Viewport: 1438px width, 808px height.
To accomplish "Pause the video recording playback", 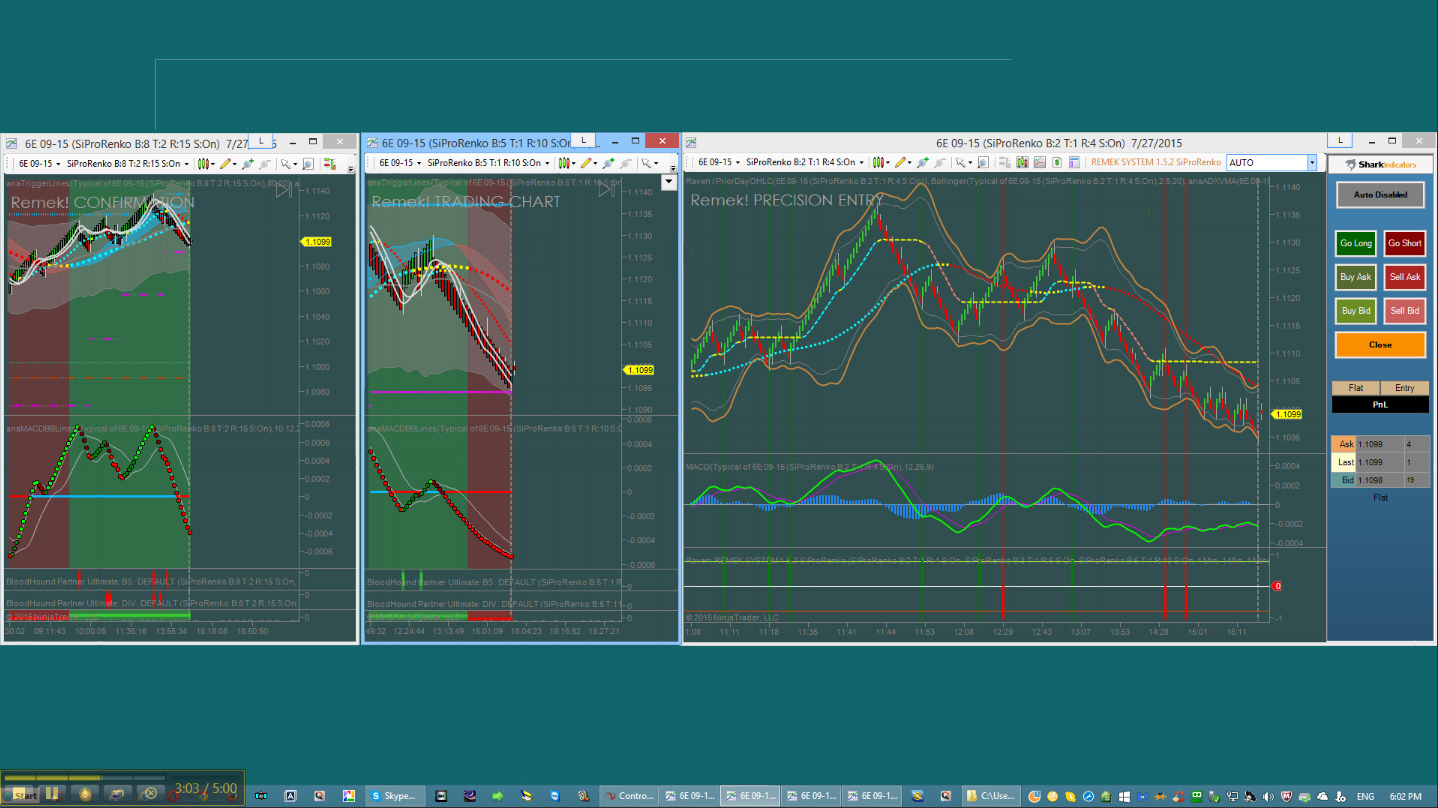I will [x=51, y=794].
